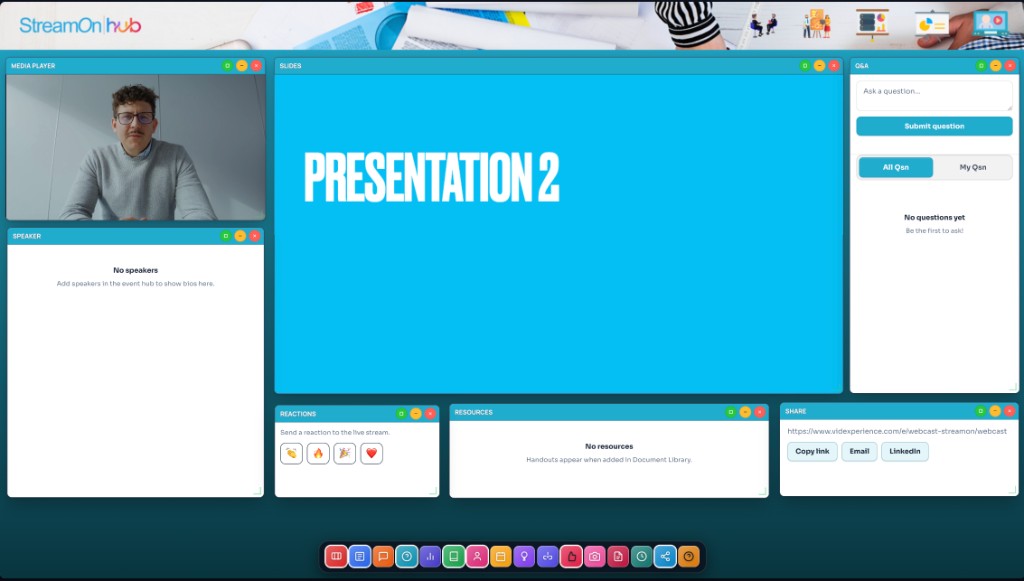Switch to the All Qsn tab

pos(895,167)
